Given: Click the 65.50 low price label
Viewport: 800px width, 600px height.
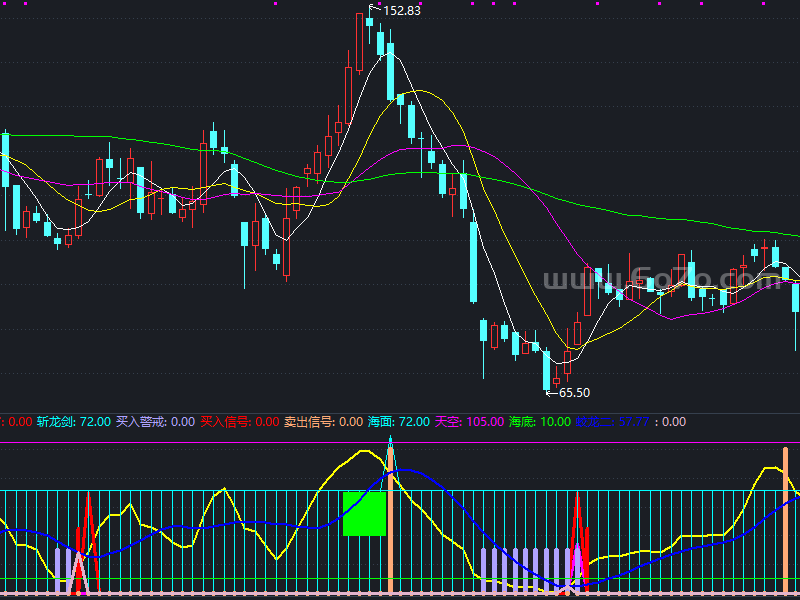Looking at the screenshot, I should coord(574,393).
